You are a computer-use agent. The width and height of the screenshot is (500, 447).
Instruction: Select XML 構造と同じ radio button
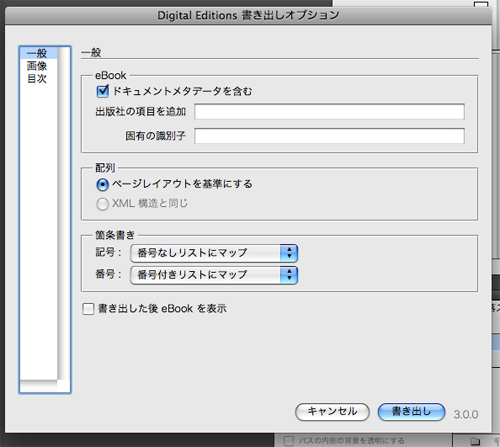pyautogui.click(x=102, y=204)
